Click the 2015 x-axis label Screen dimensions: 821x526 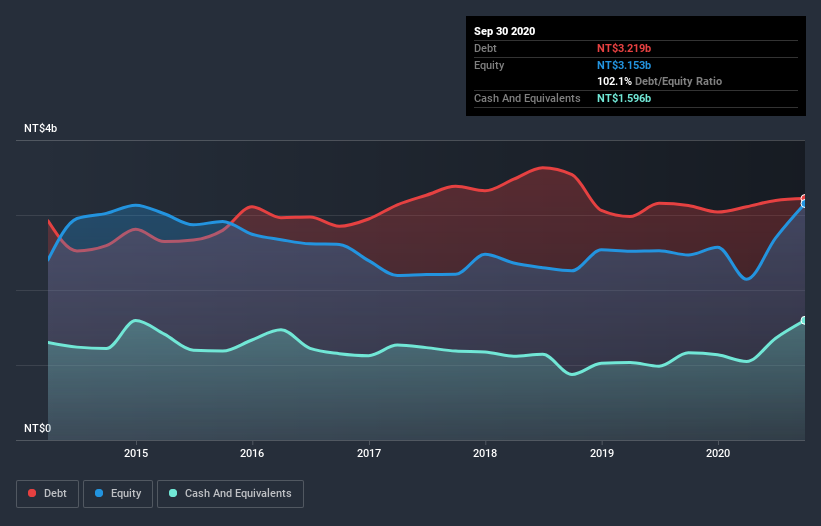(x=136, y=453)
